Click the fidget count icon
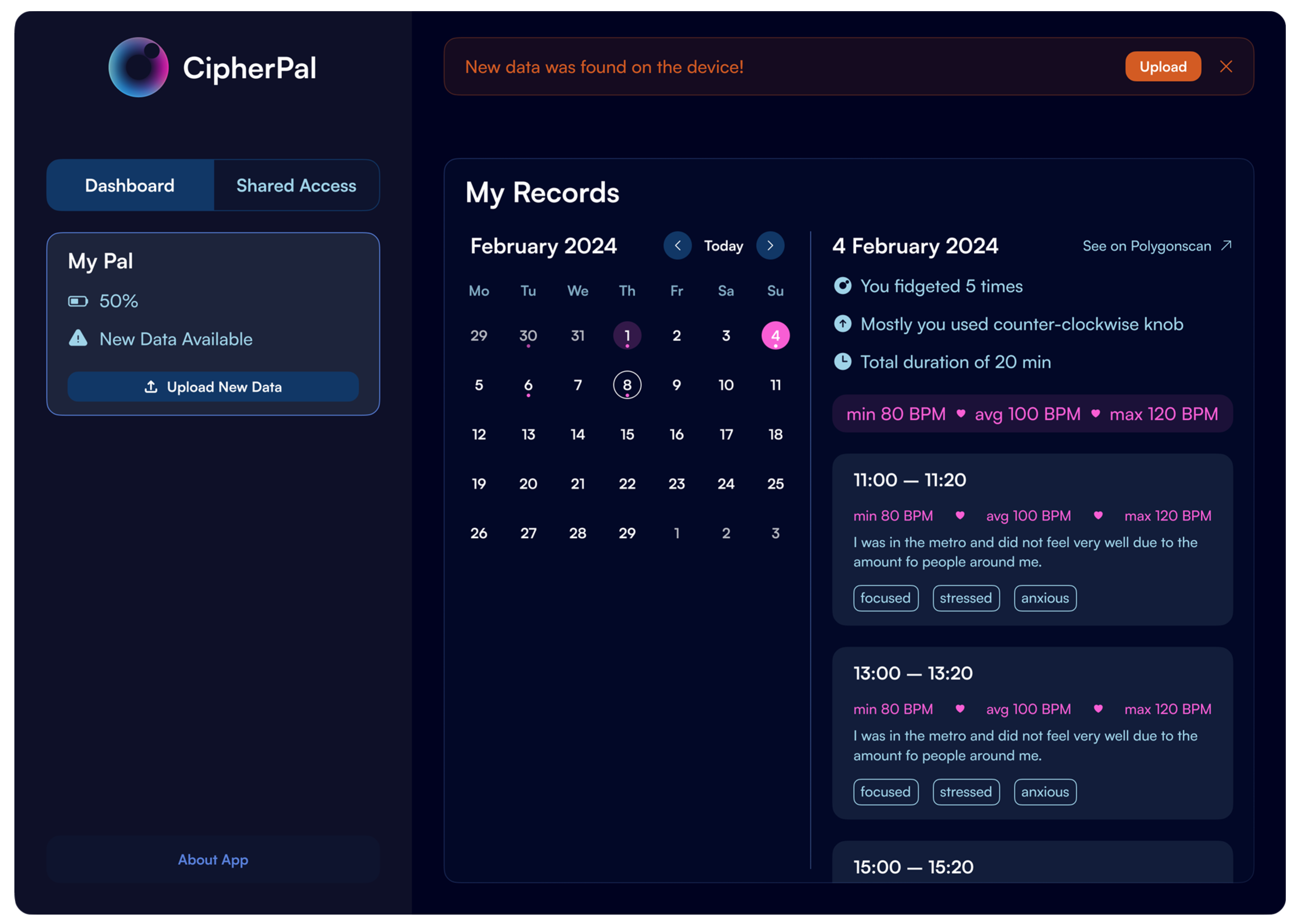Viewport: 1297px width, 924px height. (842, 286)
